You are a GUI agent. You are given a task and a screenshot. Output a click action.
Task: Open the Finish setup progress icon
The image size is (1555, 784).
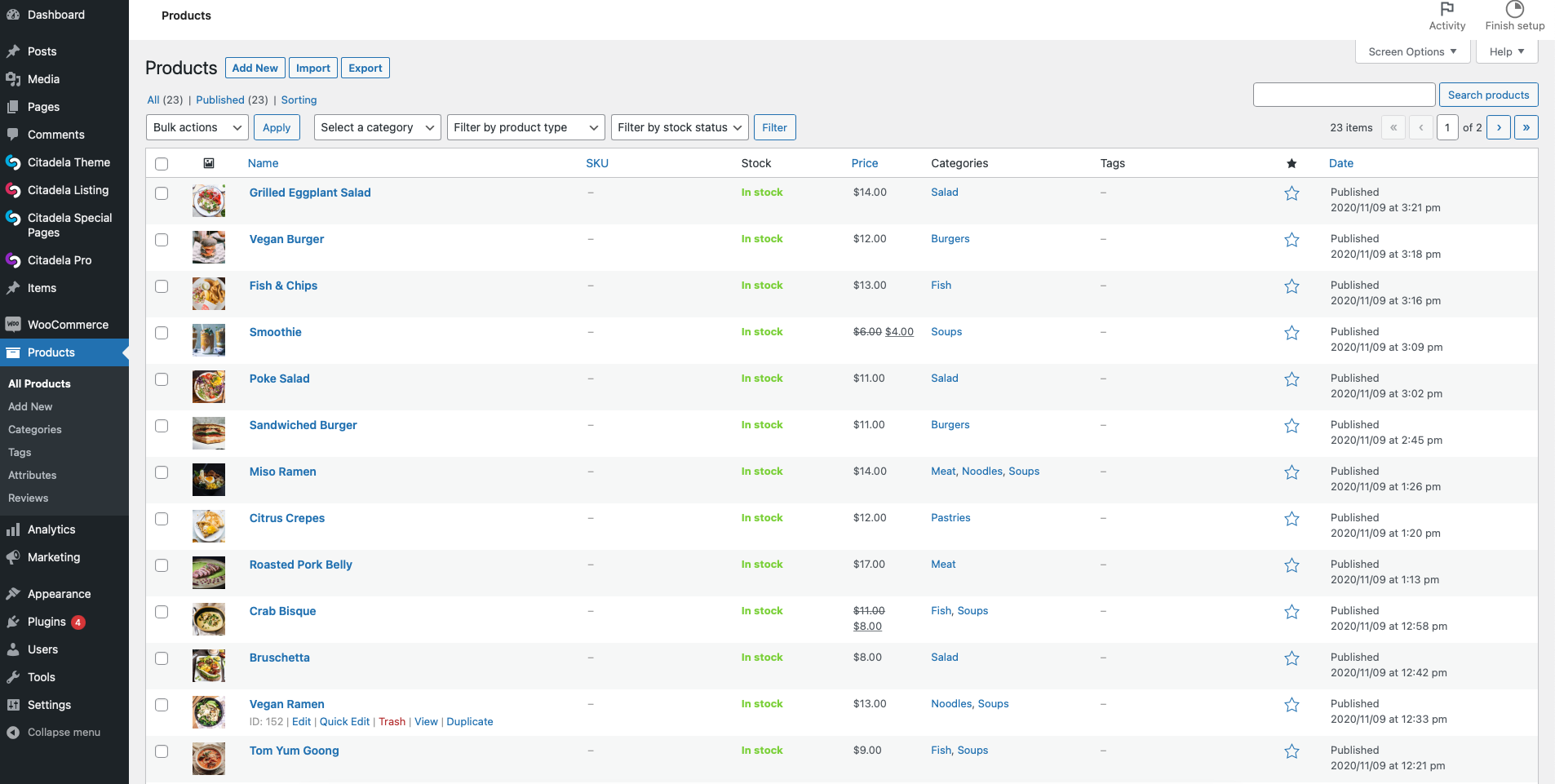1514,10
